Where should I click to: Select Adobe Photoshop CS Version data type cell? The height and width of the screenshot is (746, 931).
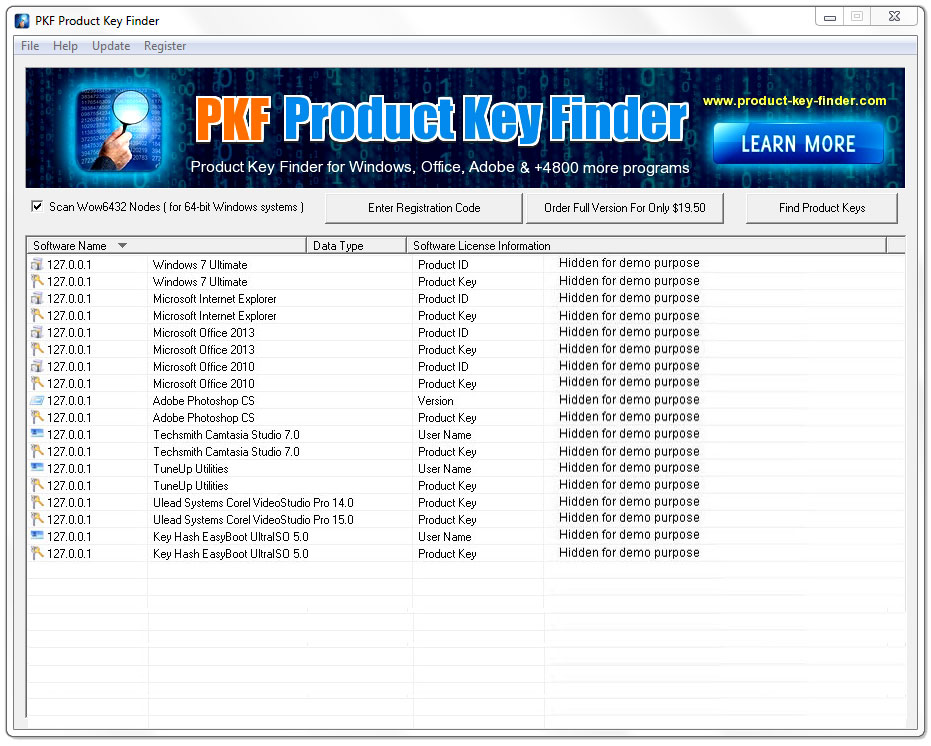tap(435, 401)
